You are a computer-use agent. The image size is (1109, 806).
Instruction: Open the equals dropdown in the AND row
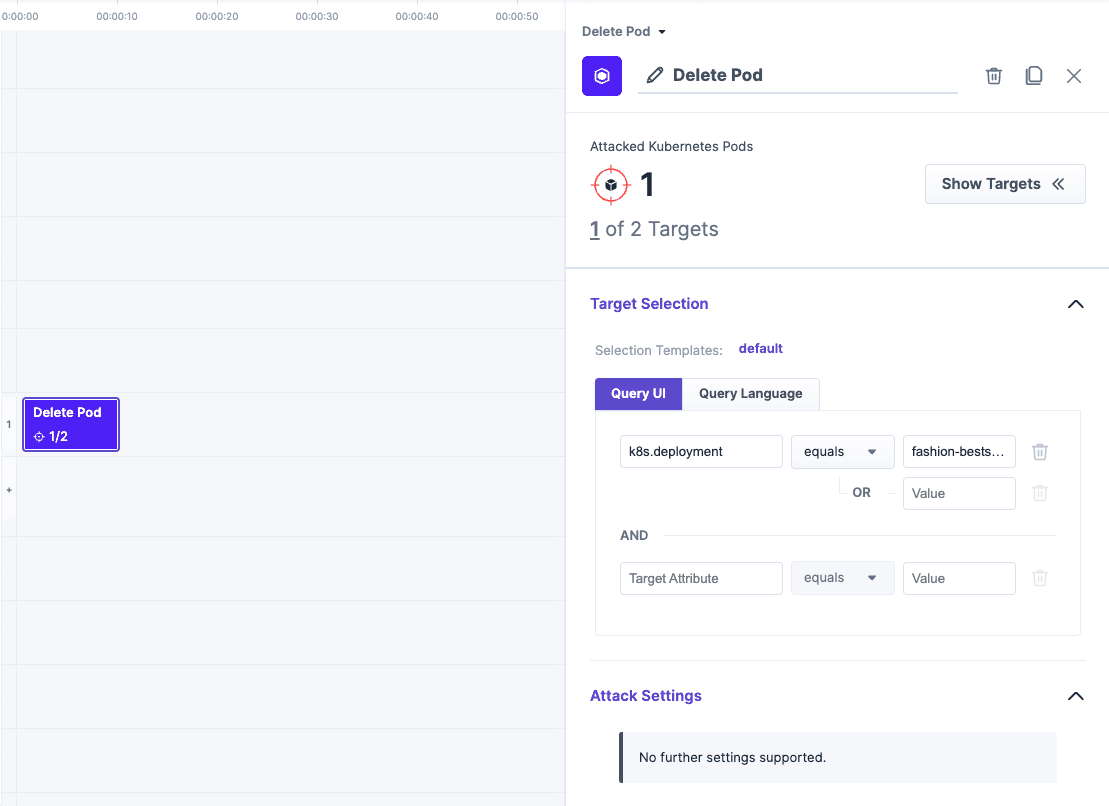pos(842,578)
